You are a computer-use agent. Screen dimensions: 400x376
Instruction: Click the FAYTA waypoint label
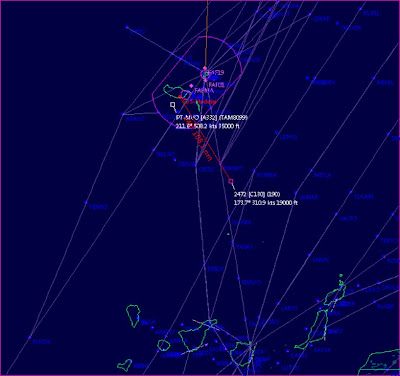[322, 350]
